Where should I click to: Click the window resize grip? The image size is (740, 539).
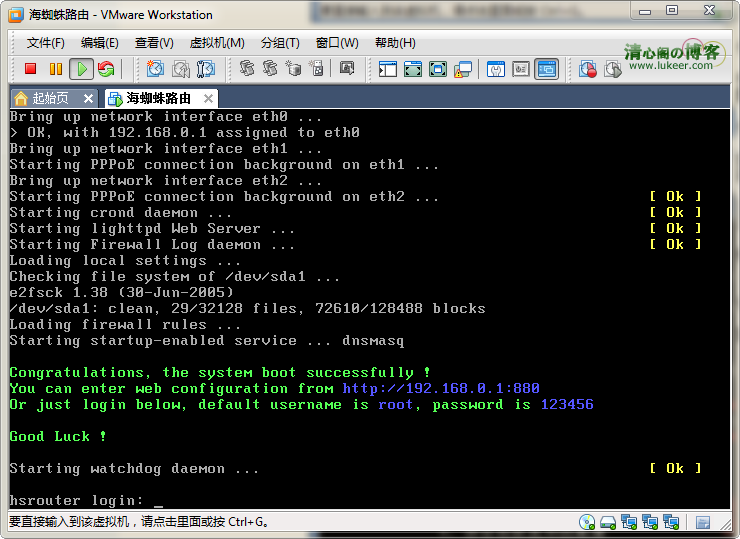coord(725,524)
